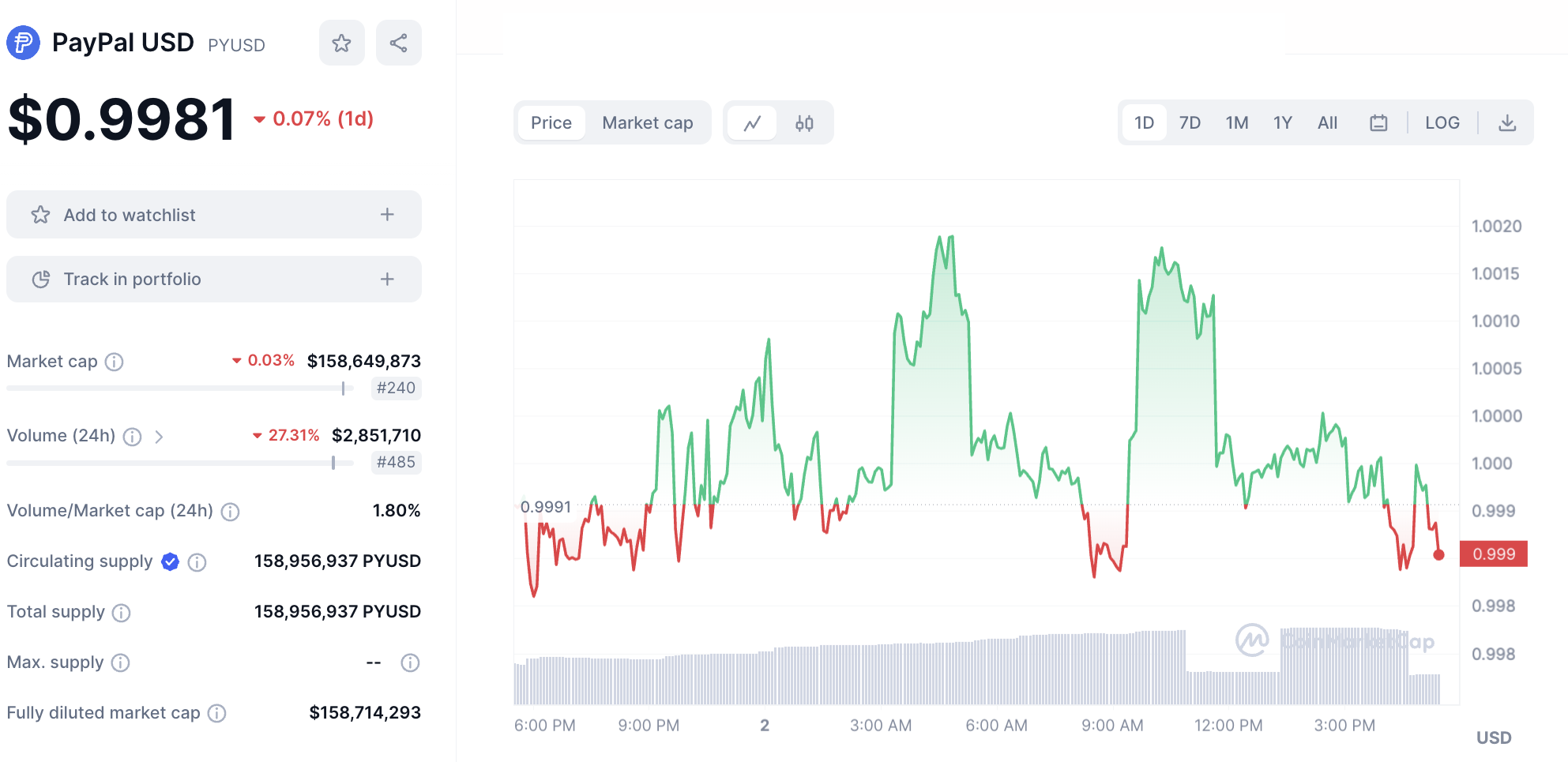Click the 1.80% volume ratio value
Screen dimensions: 1568x762
[397, 511]
